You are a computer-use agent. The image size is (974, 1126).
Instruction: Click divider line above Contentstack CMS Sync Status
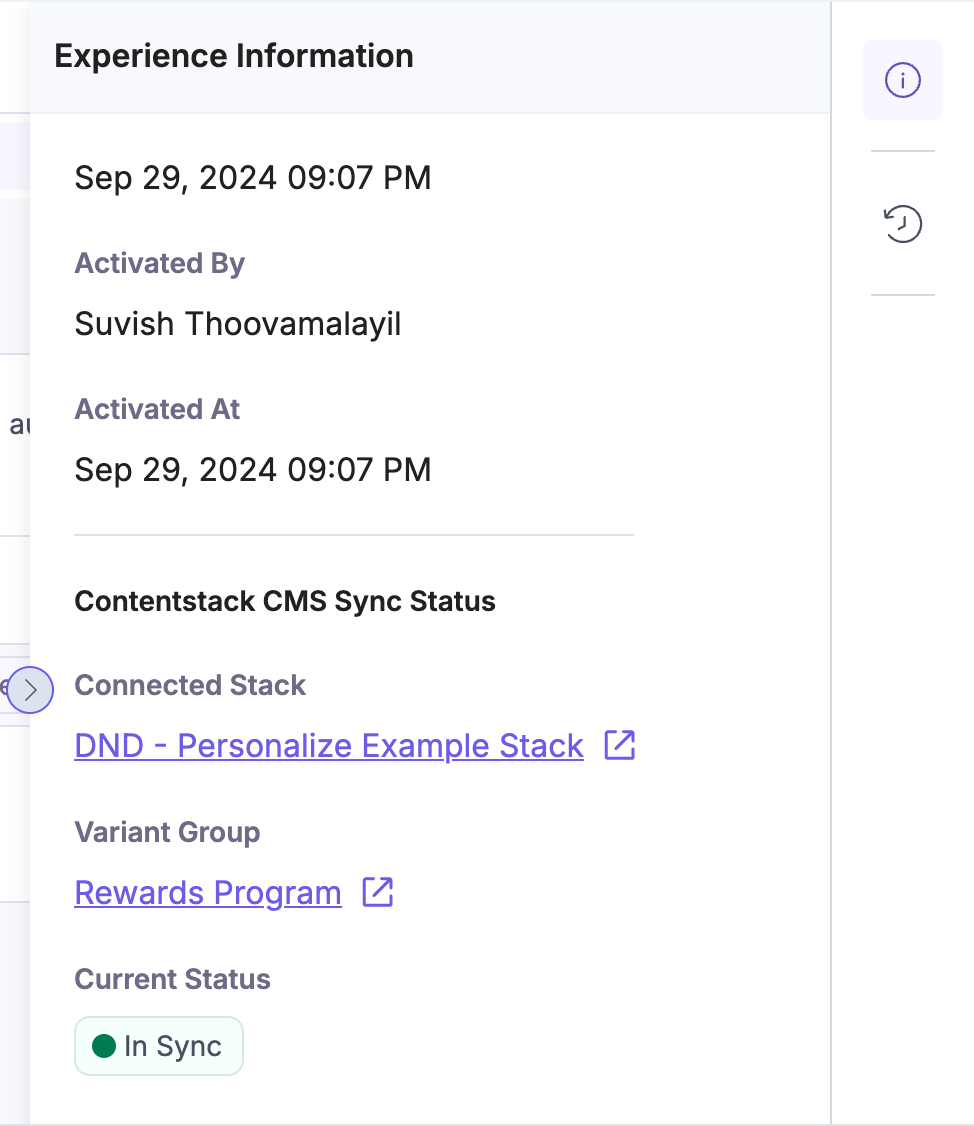click(x=354, y=535)
